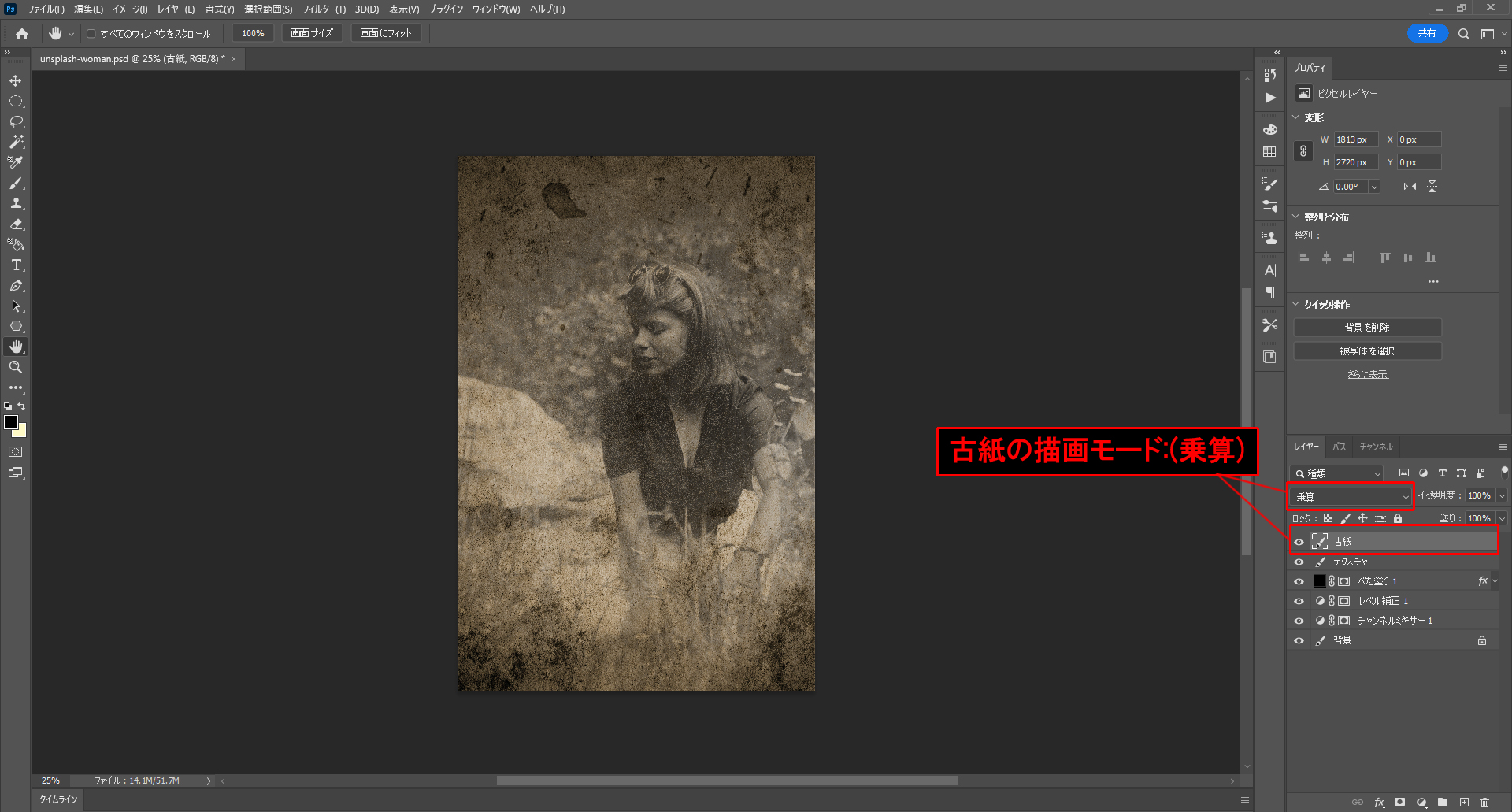Select the Brush tool
This screenshot has height=812, width=1512.
[x=16, y=184]
